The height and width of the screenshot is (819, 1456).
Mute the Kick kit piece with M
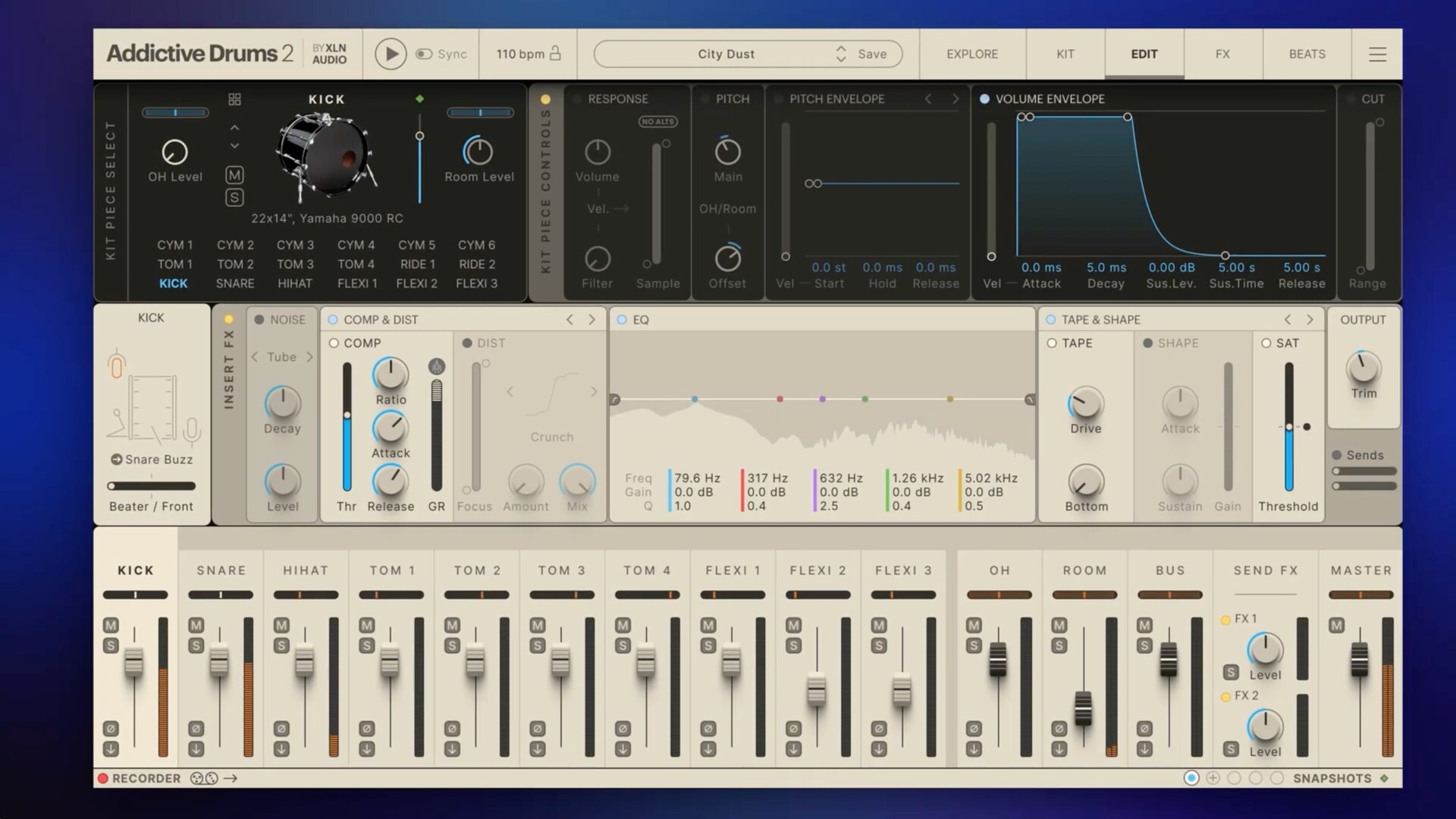point(234,175)
